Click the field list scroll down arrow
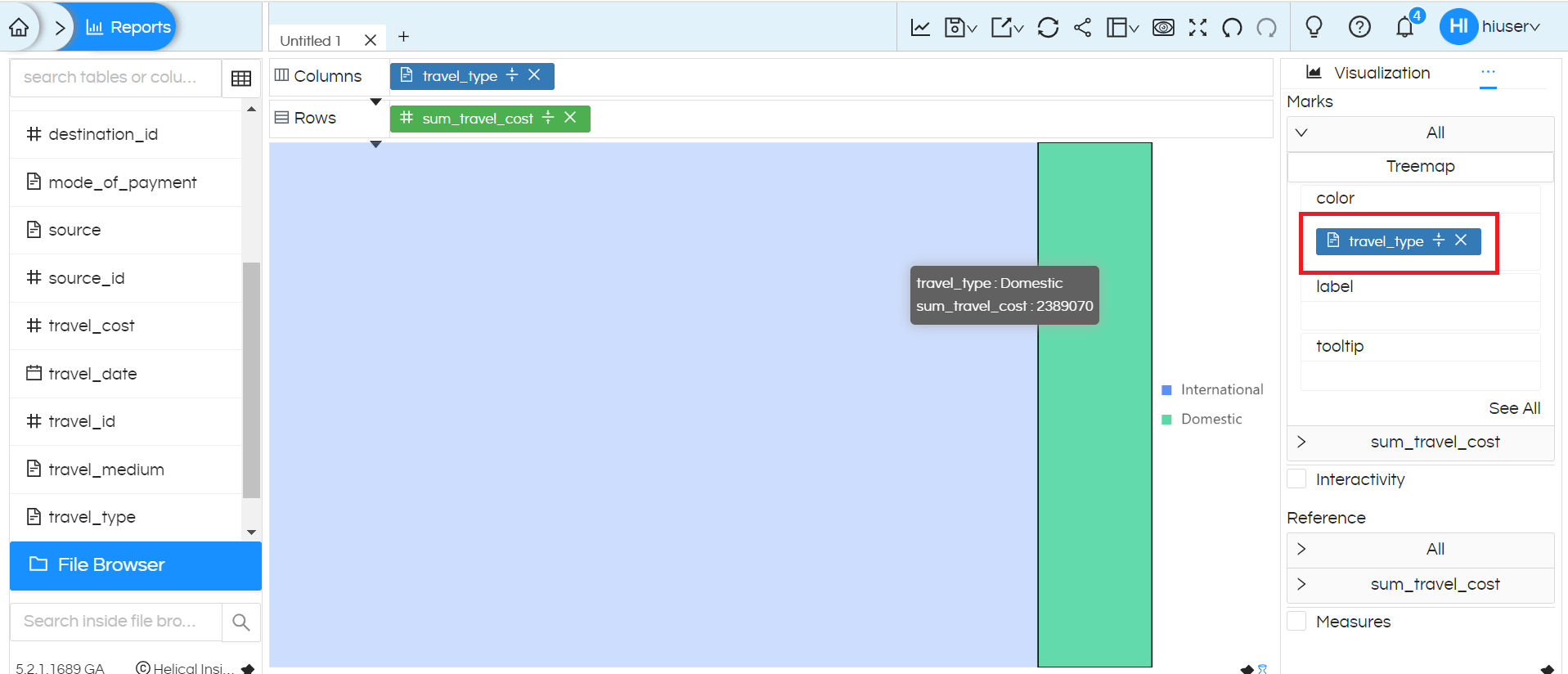Image resolution: width=1568 pixels, height=674 pixels. 251,532
